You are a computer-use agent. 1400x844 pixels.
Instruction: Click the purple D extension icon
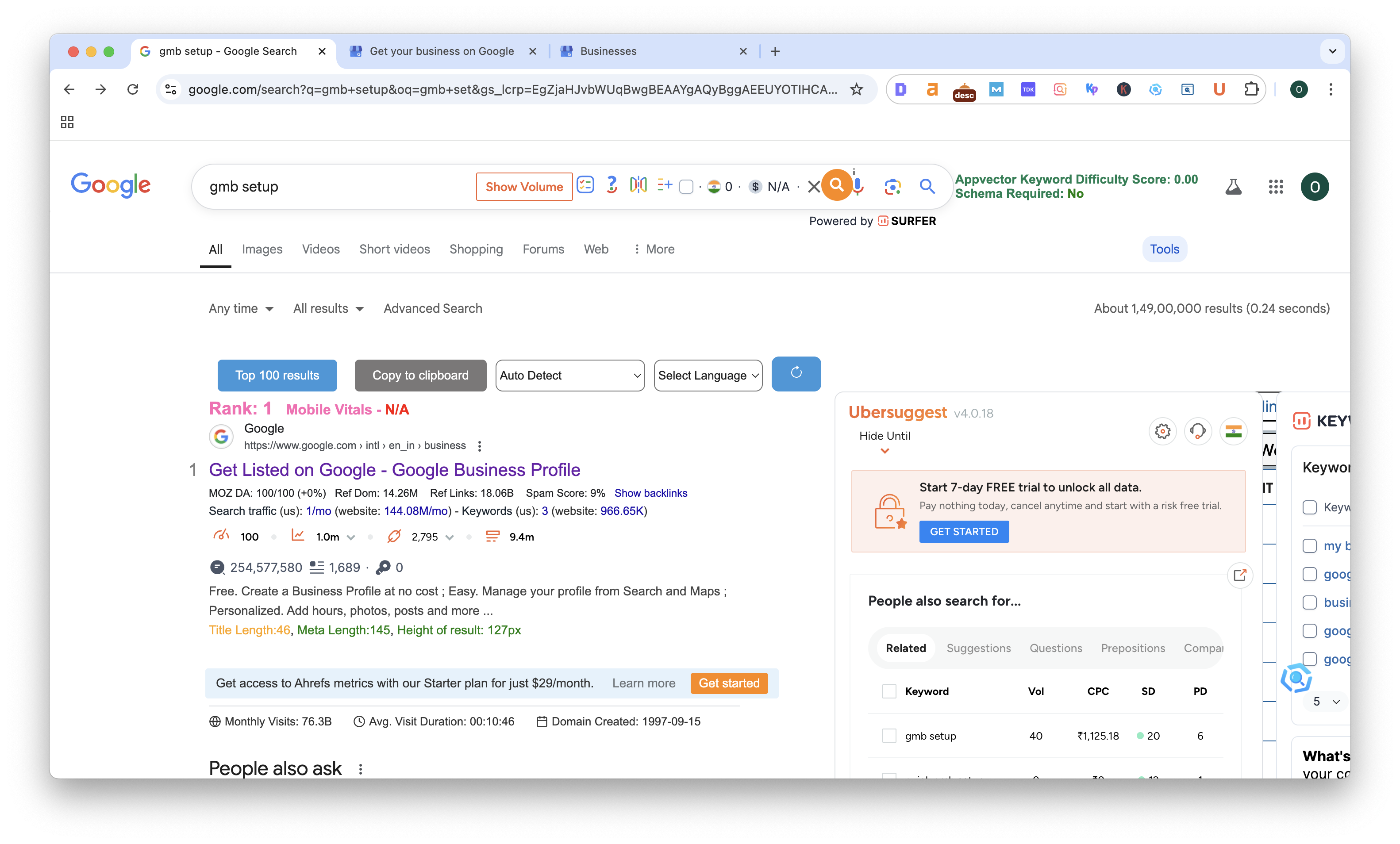click(900, 89)
